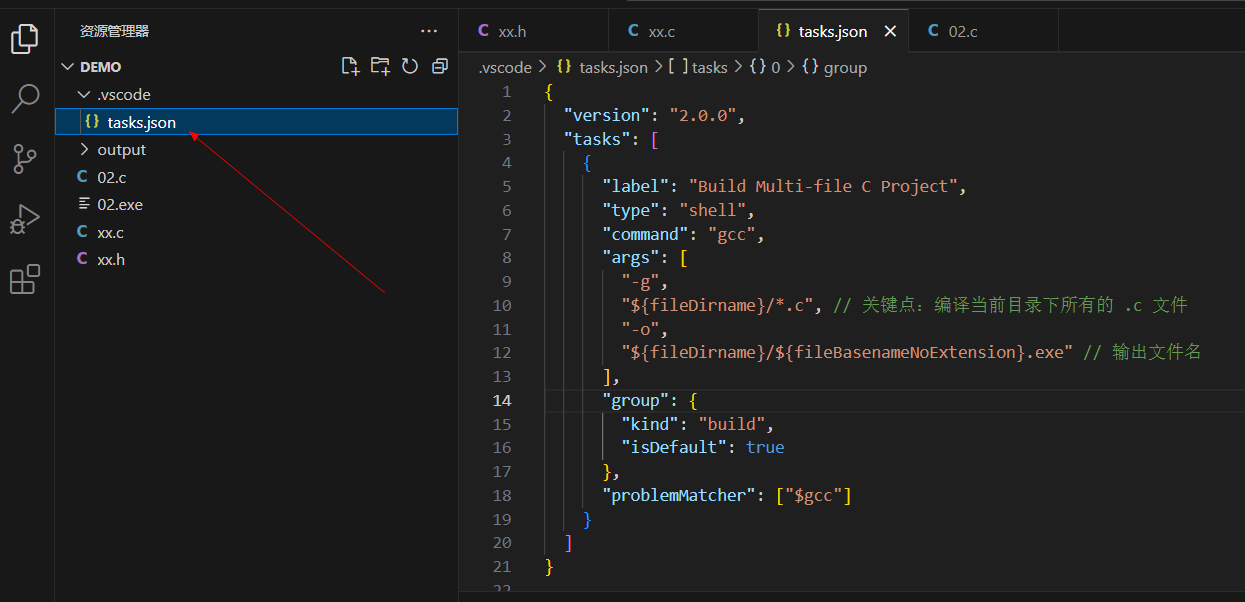The height and width of the screenshot is (602, 1245).
Task: Click the fileBasenameNoExtension .exe output string
Action: click(847, 352)
